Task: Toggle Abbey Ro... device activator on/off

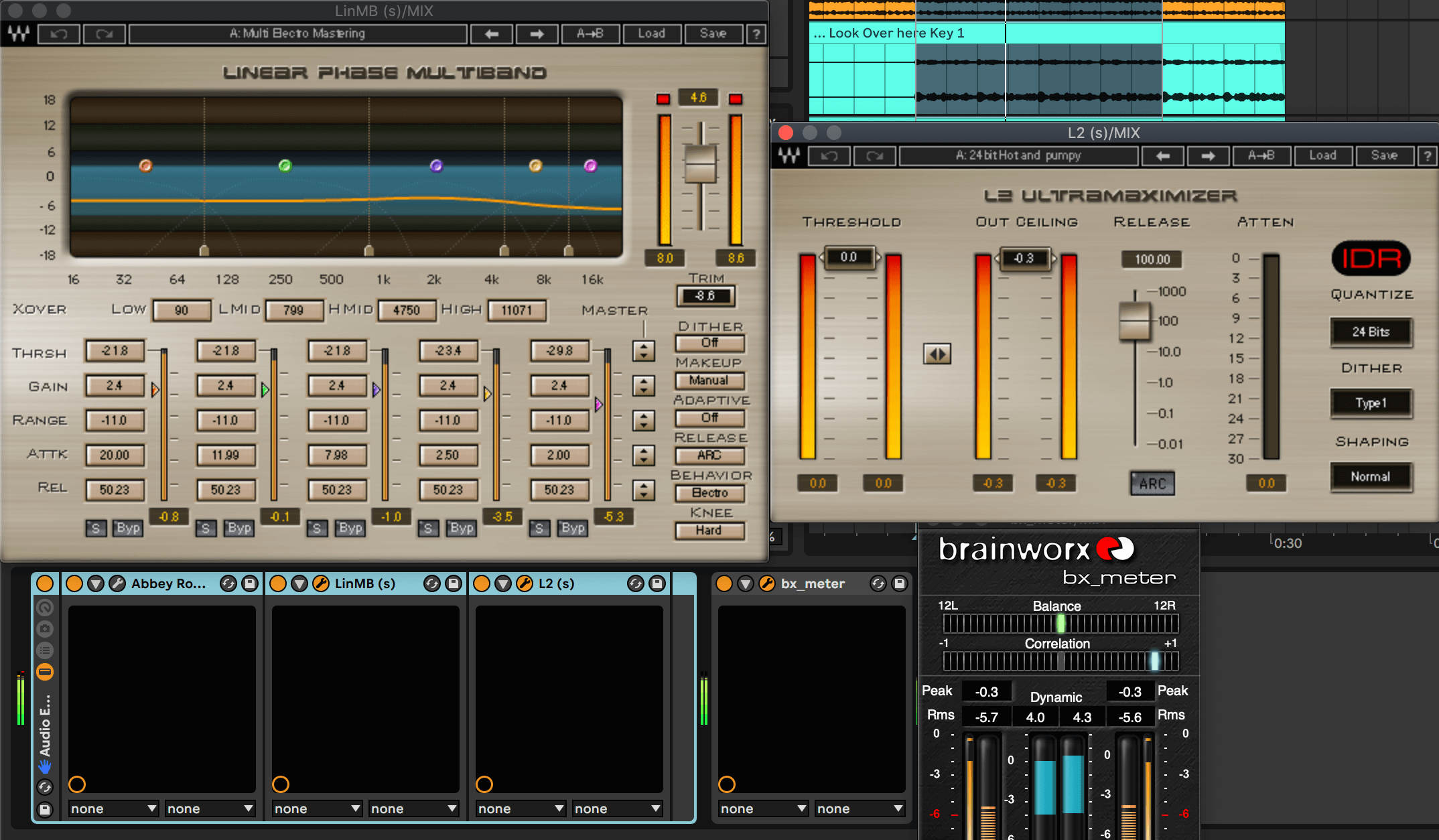Action: coord(74,583)
